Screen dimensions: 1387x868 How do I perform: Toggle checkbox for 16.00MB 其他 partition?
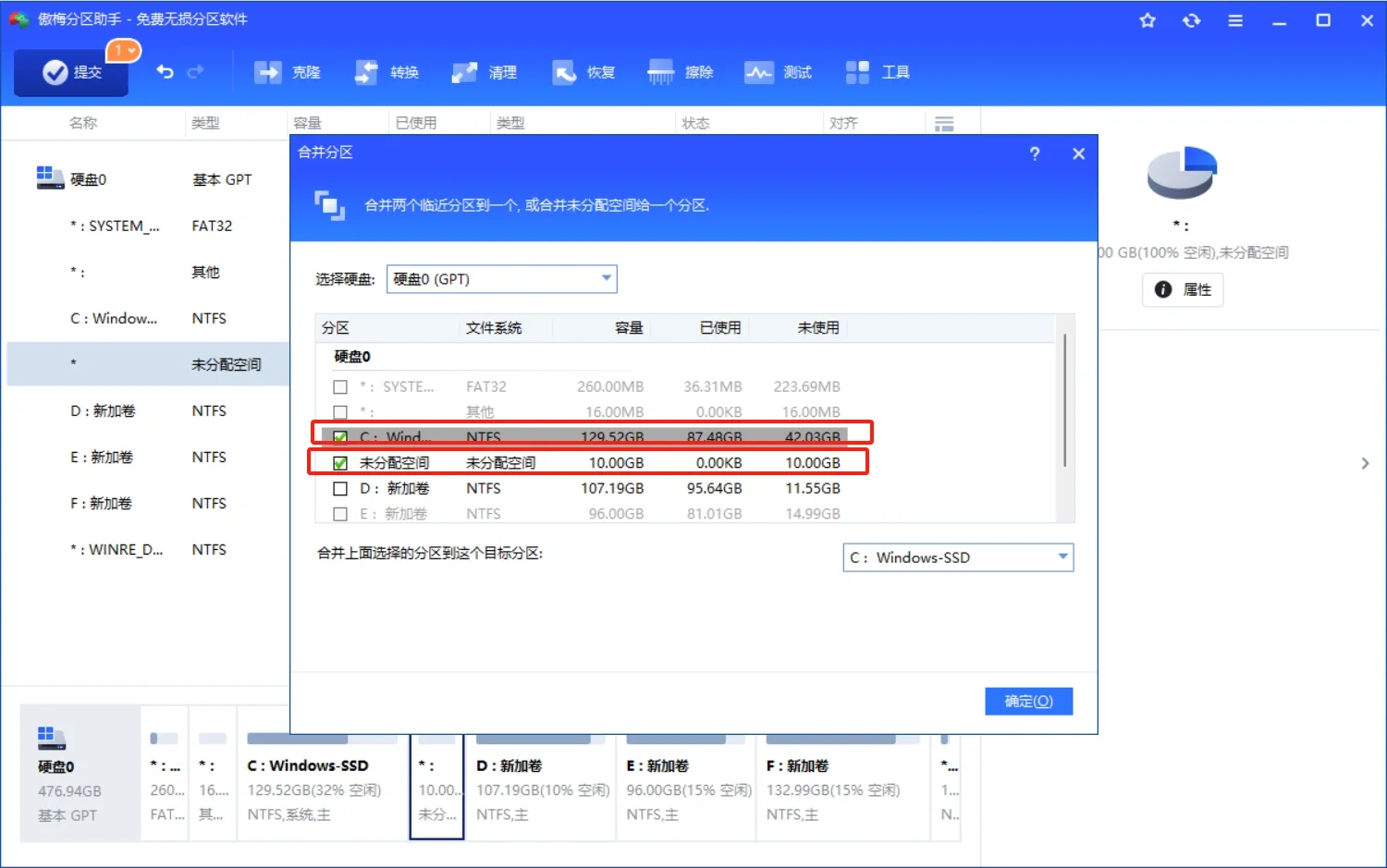pos(340,412)
